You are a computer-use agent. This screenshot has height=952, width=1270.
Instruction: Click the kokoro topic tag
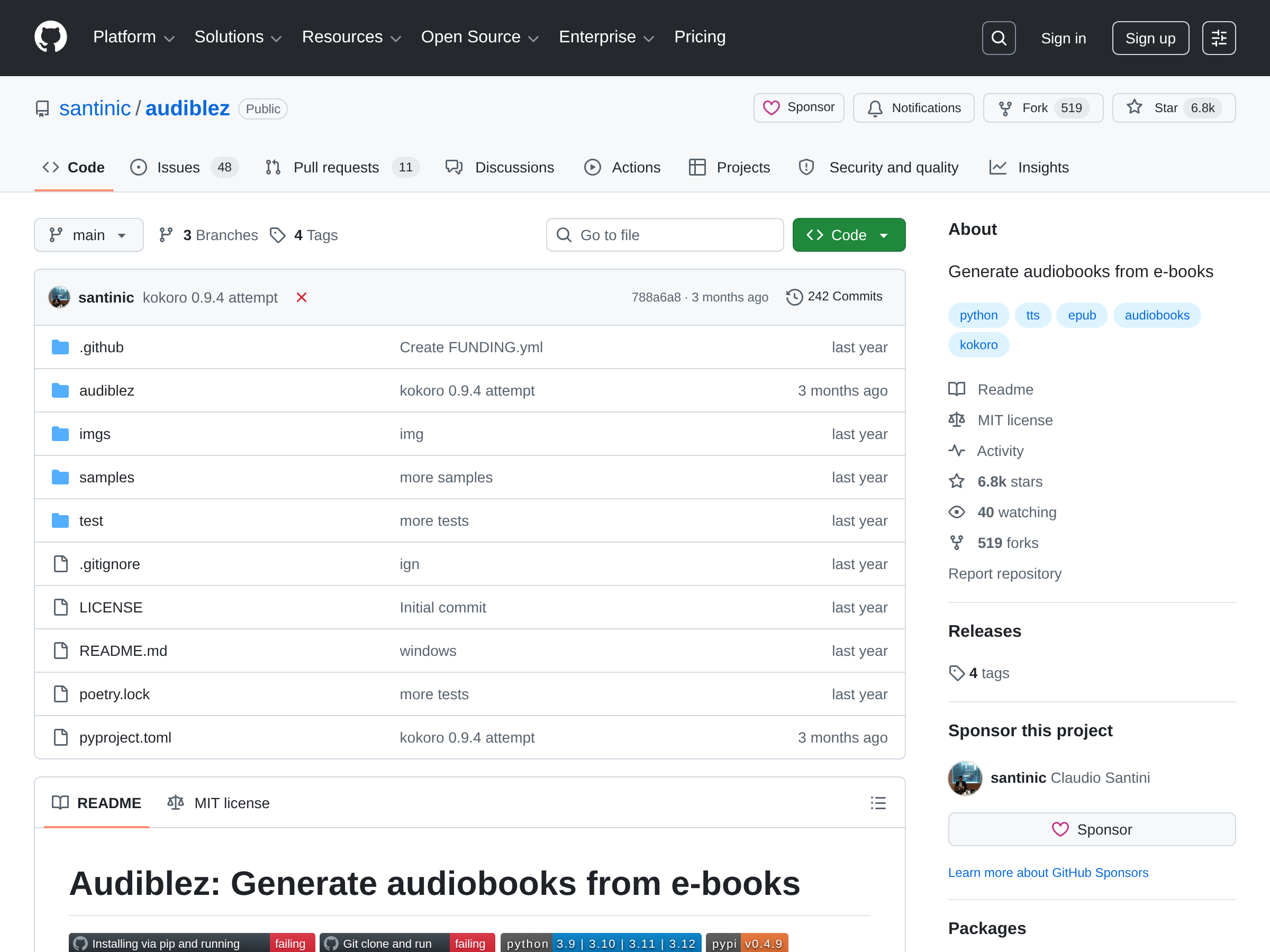[978, 345]
